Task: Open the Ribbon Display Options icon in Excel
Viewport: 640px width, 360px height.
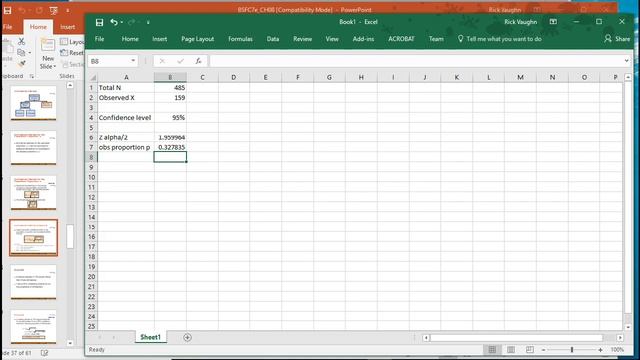Action: click(553, 22)
